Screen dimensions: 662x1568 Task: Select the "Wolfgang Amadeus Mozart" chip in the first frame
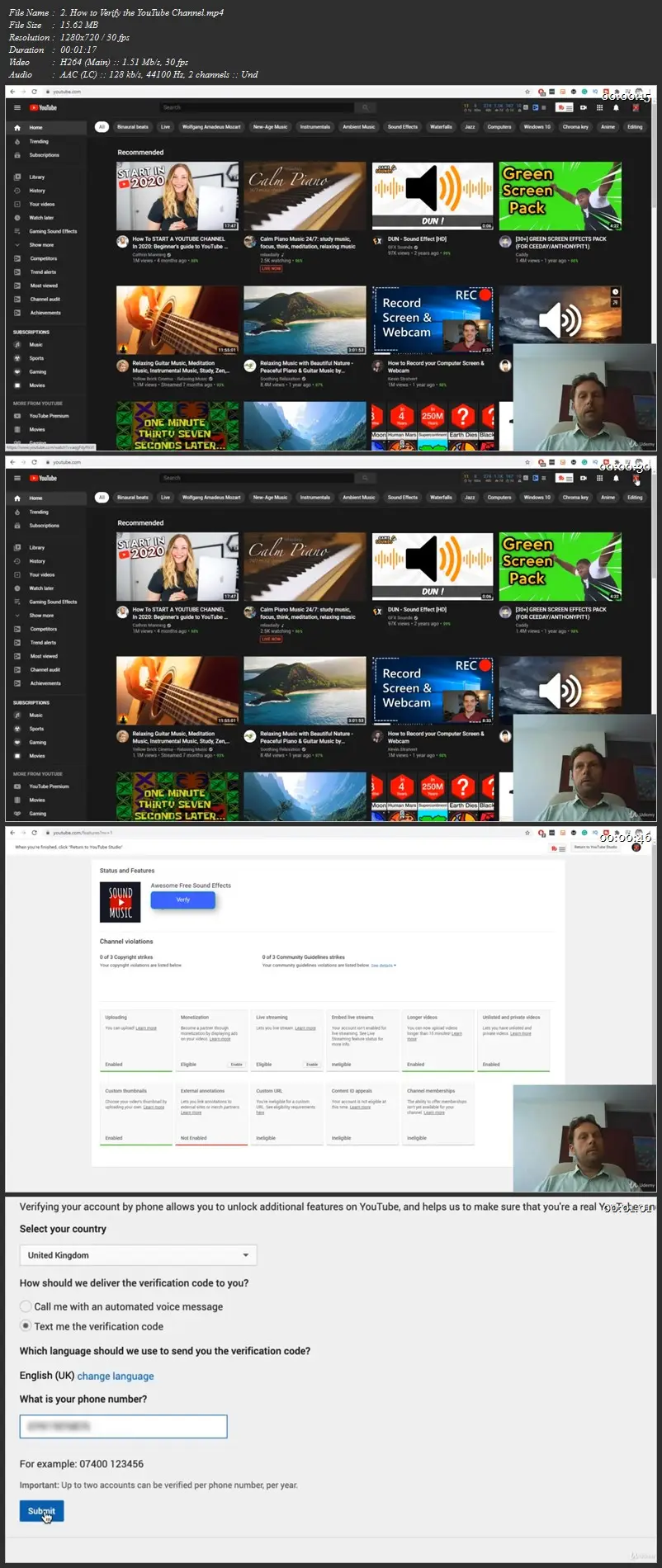211,127
